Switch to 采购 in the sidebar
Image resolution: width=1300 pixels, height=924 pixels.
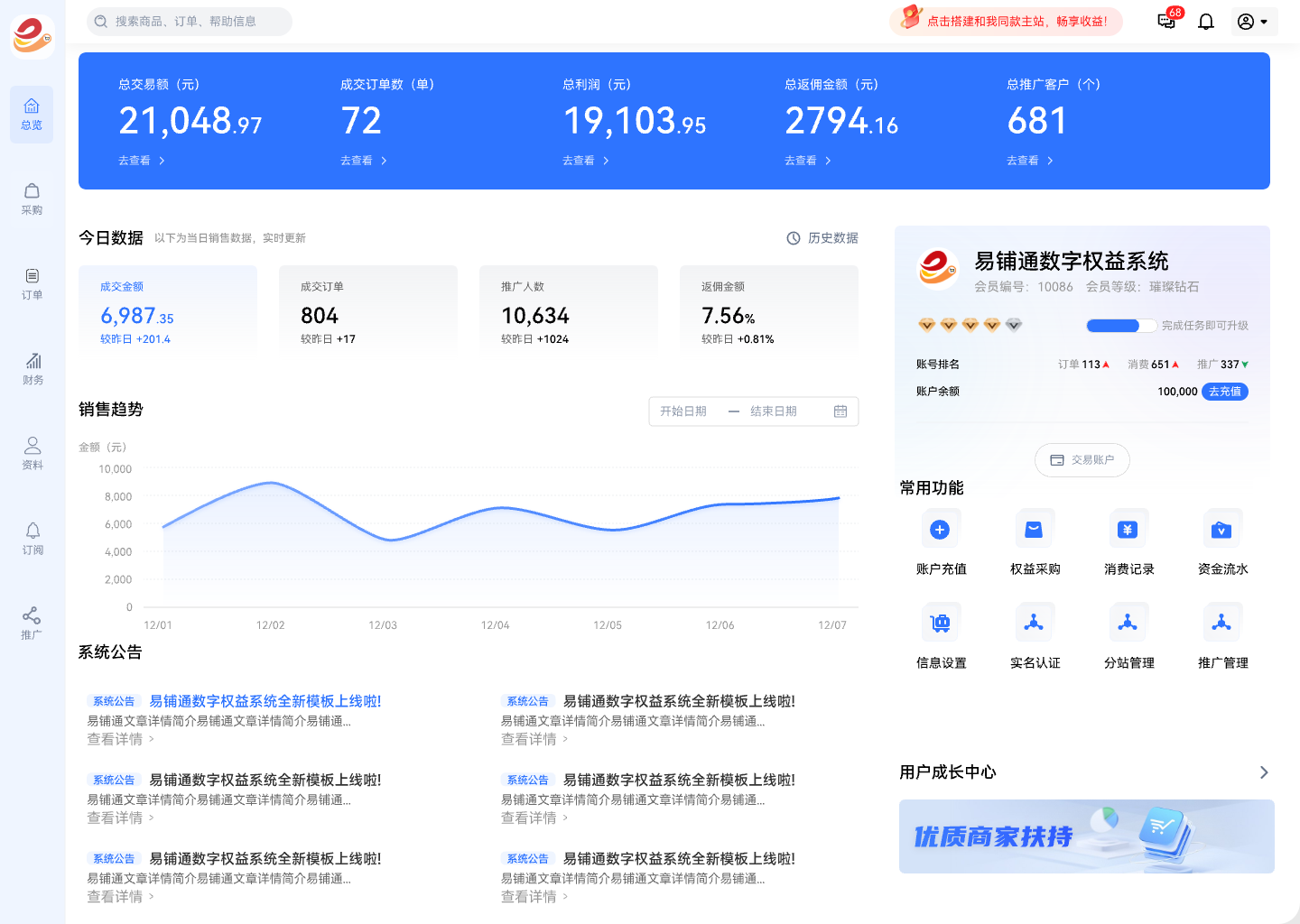32,199
